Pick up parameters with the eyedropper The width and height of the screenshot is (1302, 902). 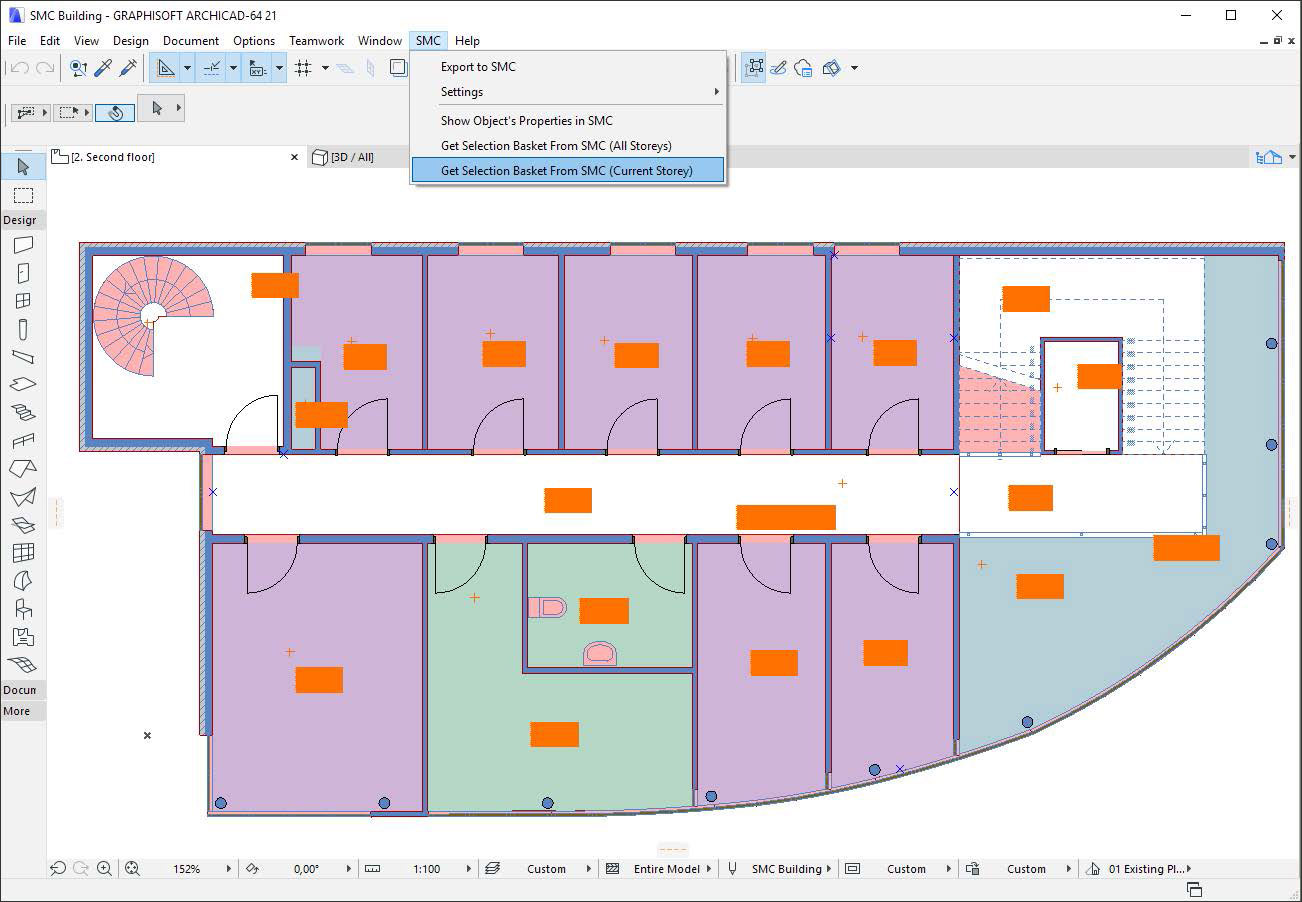click(x=103, y=68)
